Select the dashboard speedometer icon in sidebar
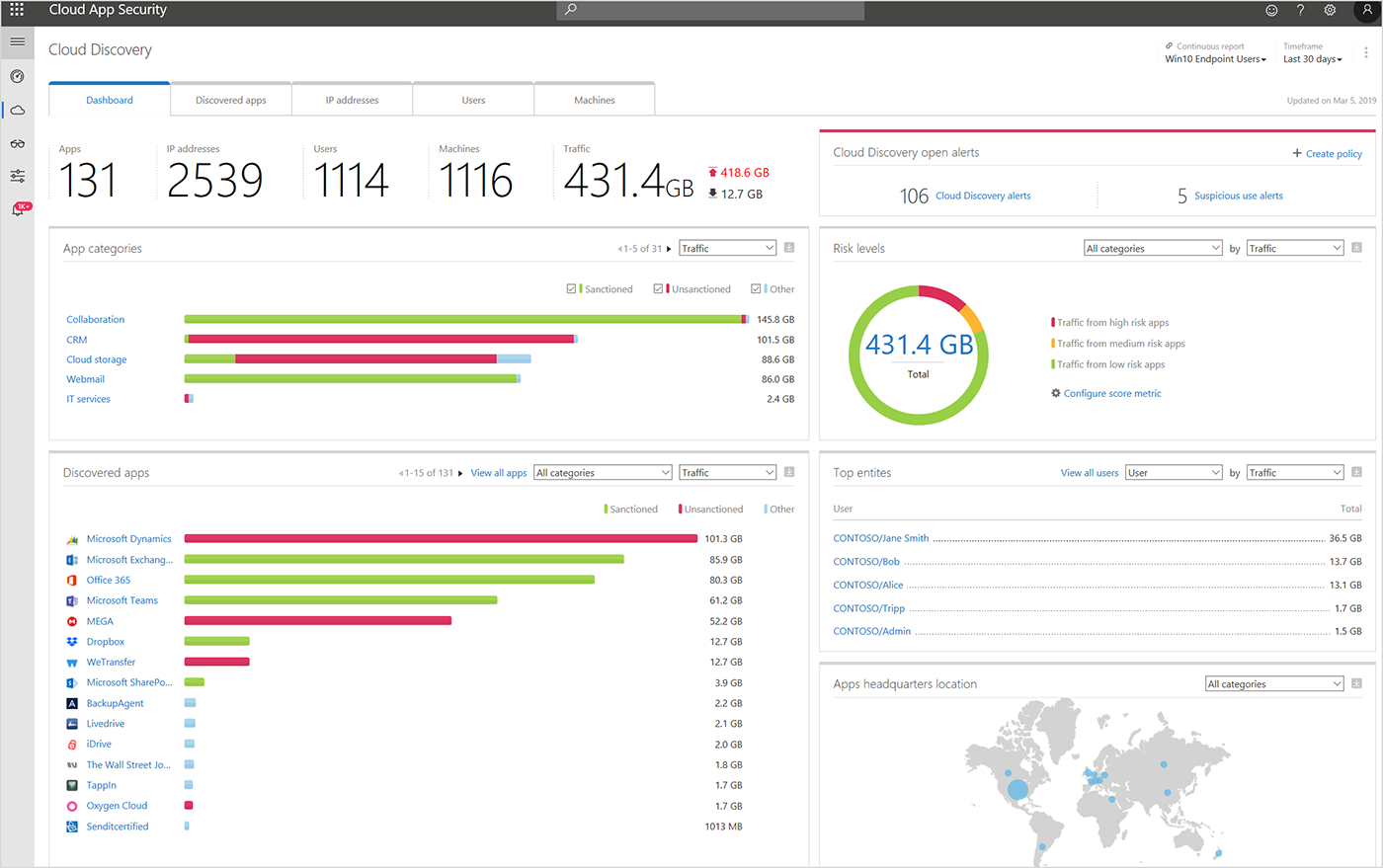Image resolution: width=1383 pixels, height=868 pixels. point(17,76)
